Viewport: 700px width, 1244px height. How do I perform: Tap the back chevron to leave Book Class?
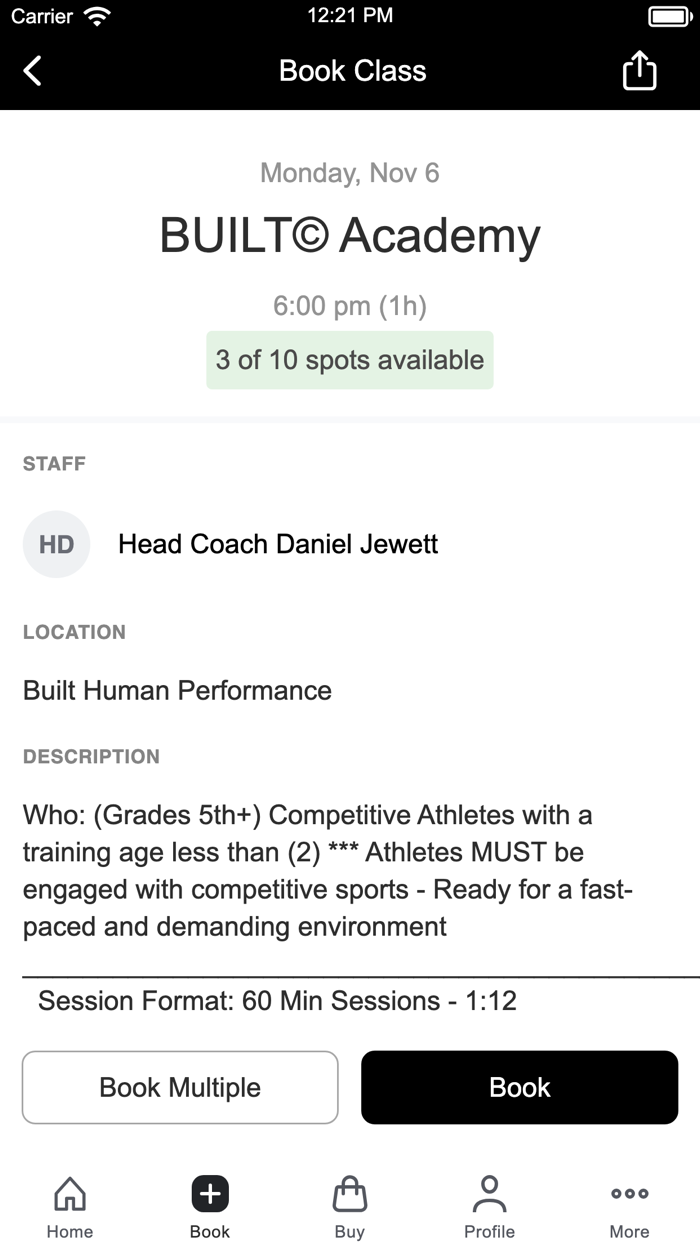point(32,70)
